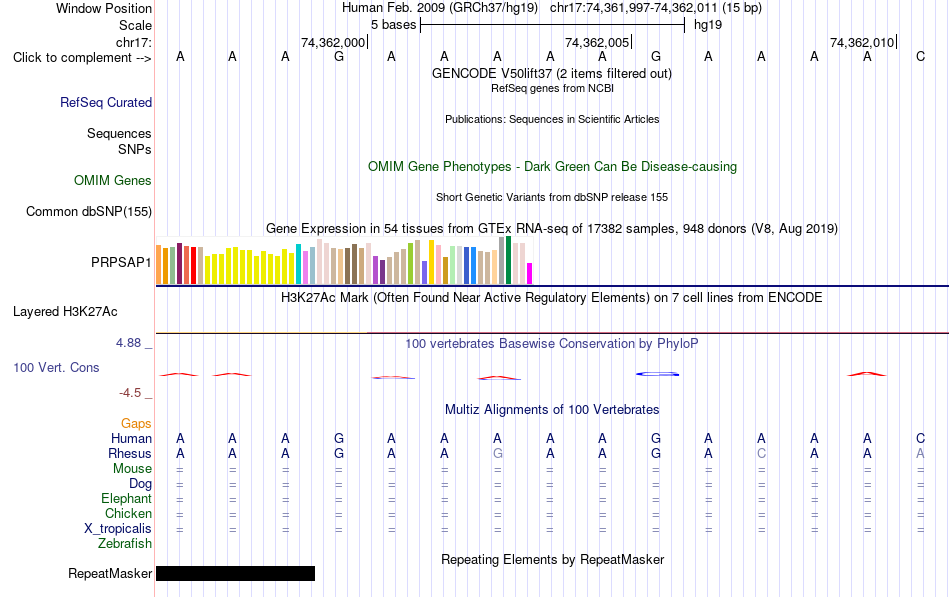Viewport: 950px width, 597px height.
Task: Click 'Gene Expression in 54 tissues from GTEx' title
Action: point(552,228)
